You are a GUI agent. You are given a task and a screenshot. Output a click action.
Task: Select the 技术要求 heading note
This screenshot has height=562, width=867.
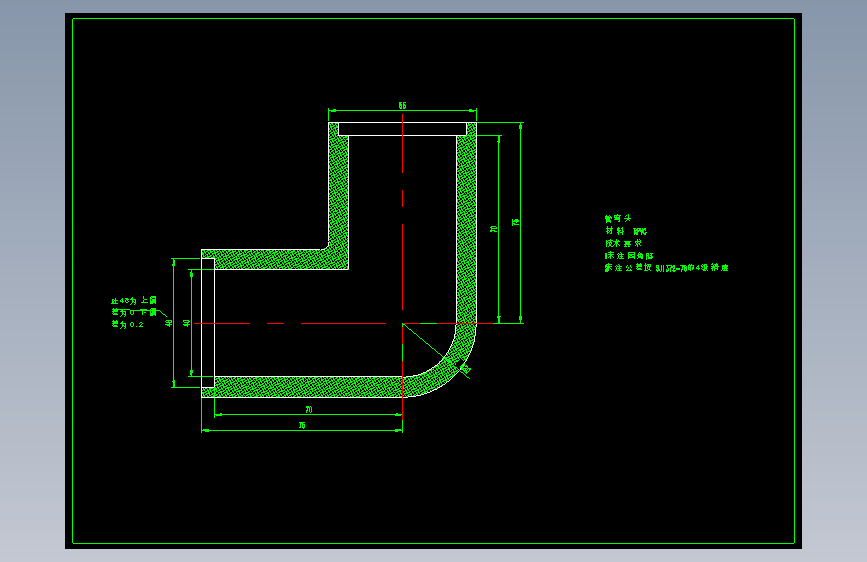623,243
